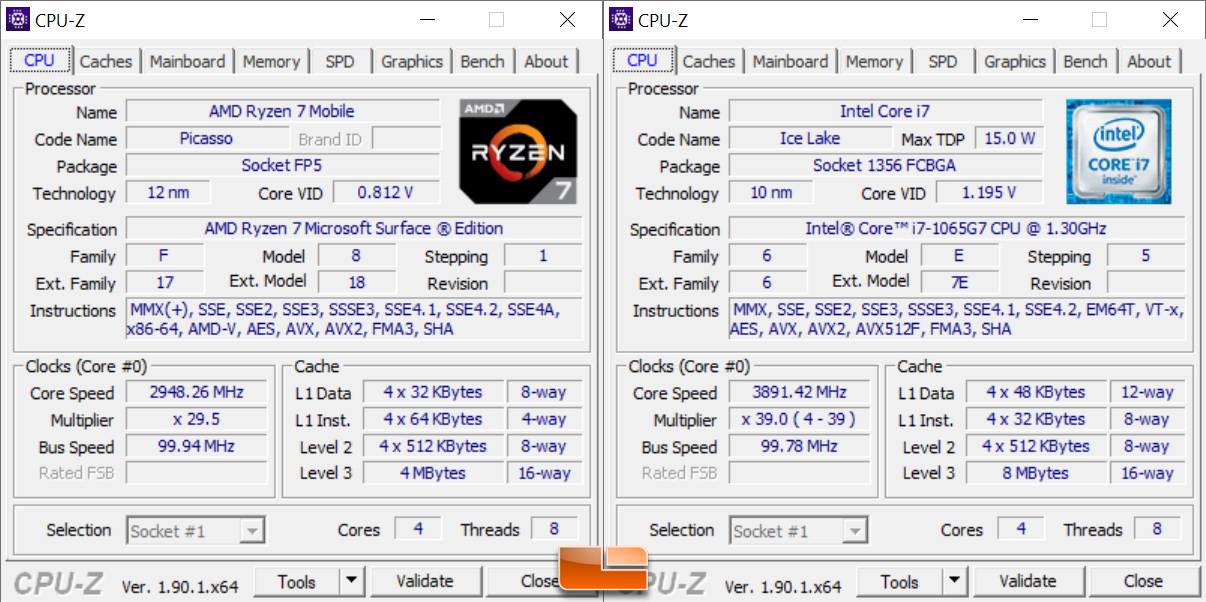This screenshot has width=1206, height=602.
Task: Switch to Bench tab in right Intel window
Action: coord(1086,61)
